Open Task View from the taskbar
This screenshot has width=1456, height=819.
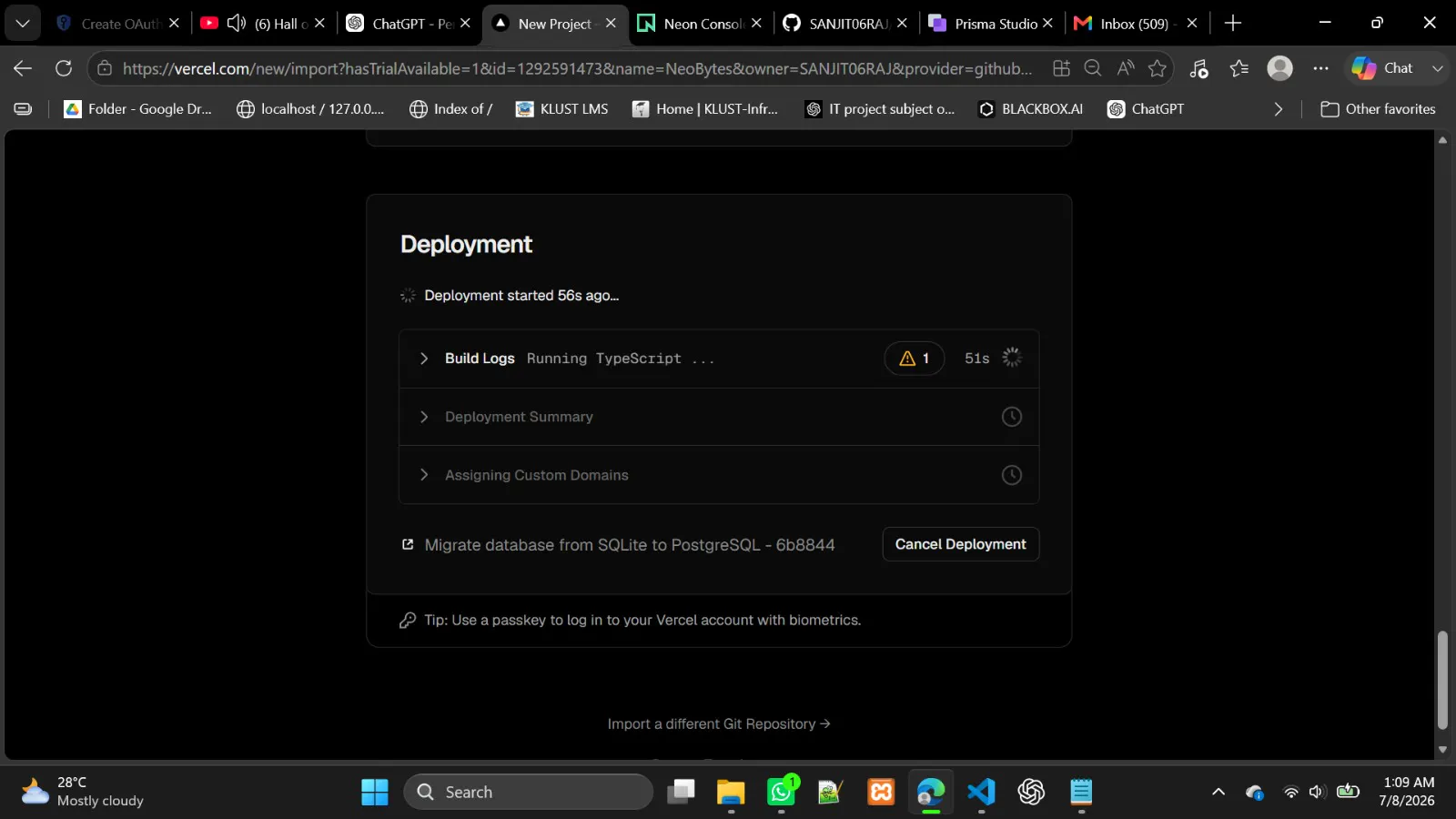pyautogui.click(x=681, y=792)
